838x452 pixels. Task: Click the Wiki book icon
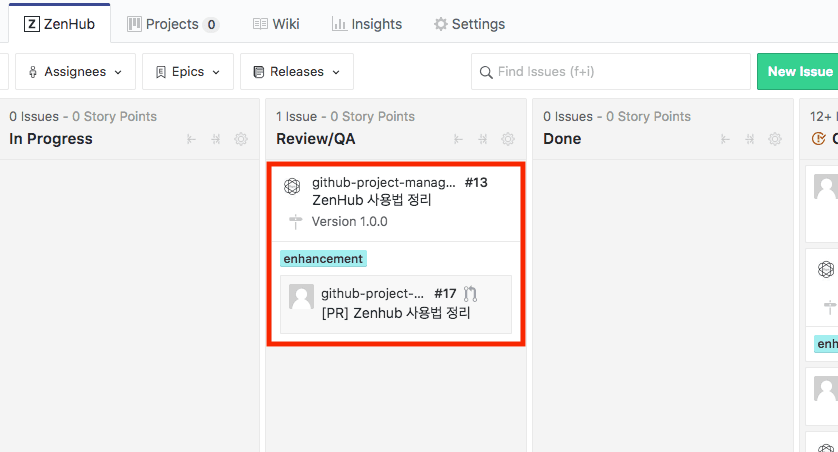[x=260, y=24]
